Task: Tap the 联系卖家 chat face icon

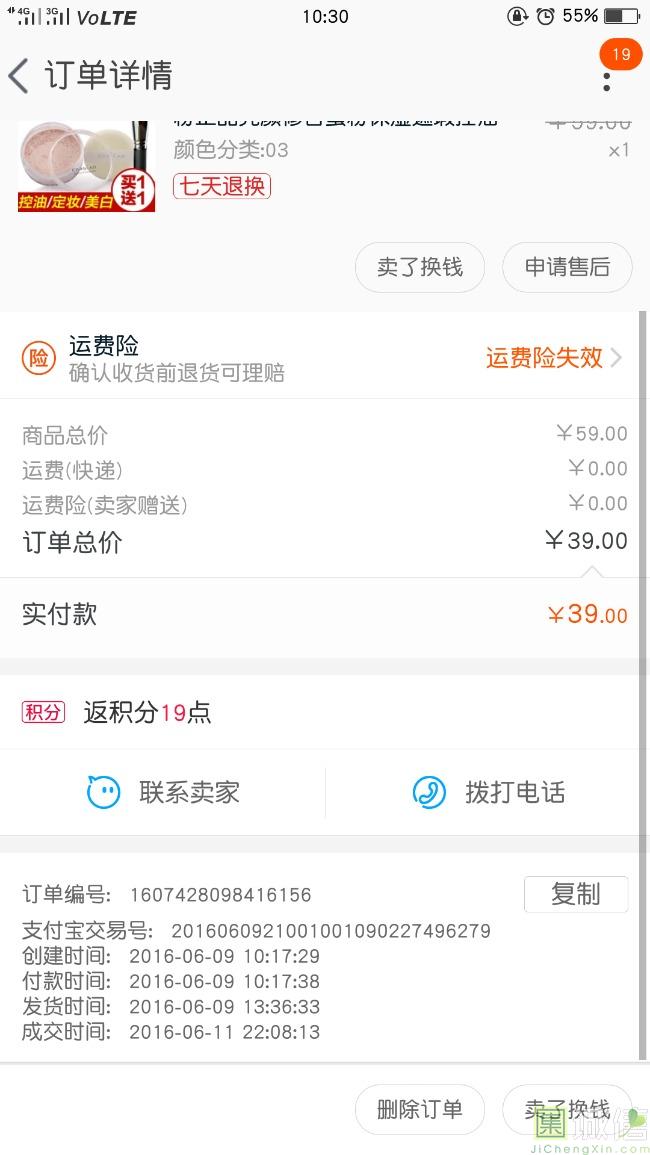Action: [103, 793]
